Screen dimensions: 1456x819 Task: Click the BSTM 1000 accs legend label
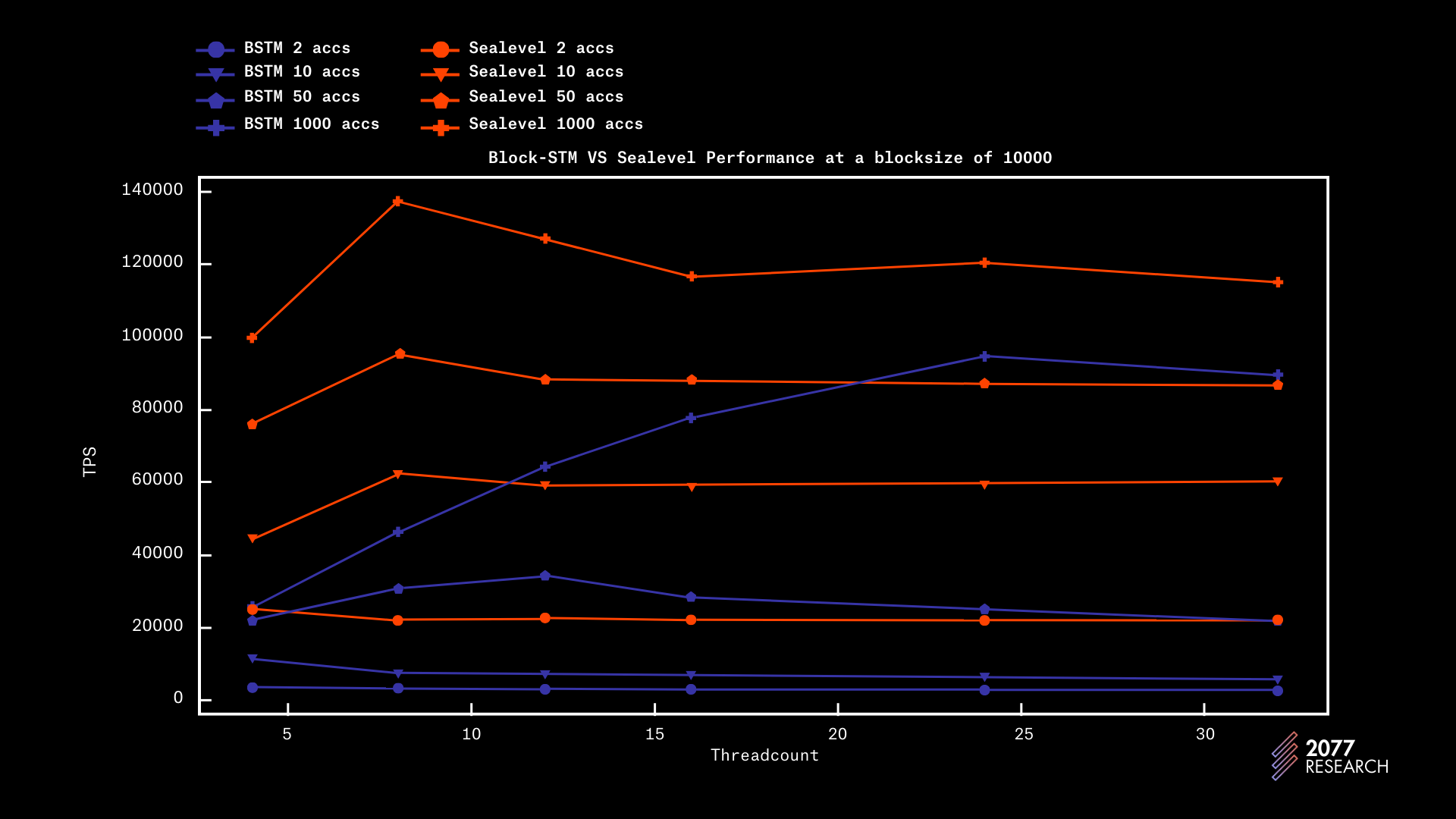click(x=311, y=124)
